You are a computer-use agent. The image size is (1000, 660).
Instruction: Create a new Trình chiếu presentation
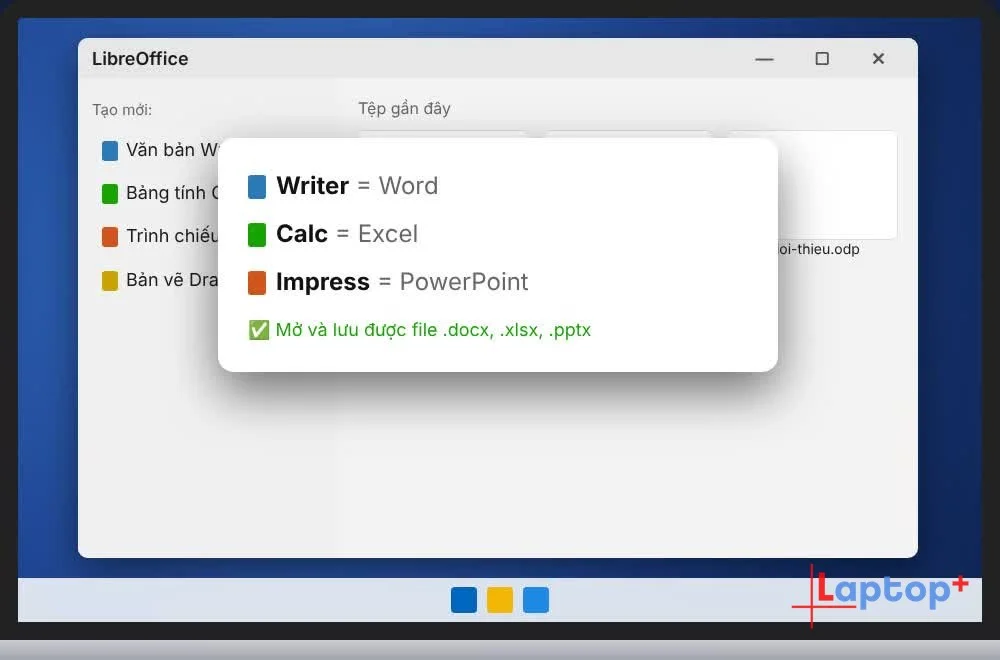click(160, 236)
